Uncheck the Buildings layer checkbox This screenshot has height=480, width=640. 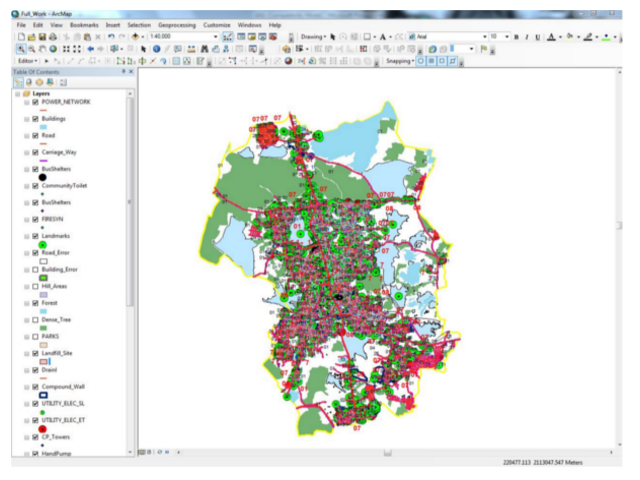(x=36, y=119)
